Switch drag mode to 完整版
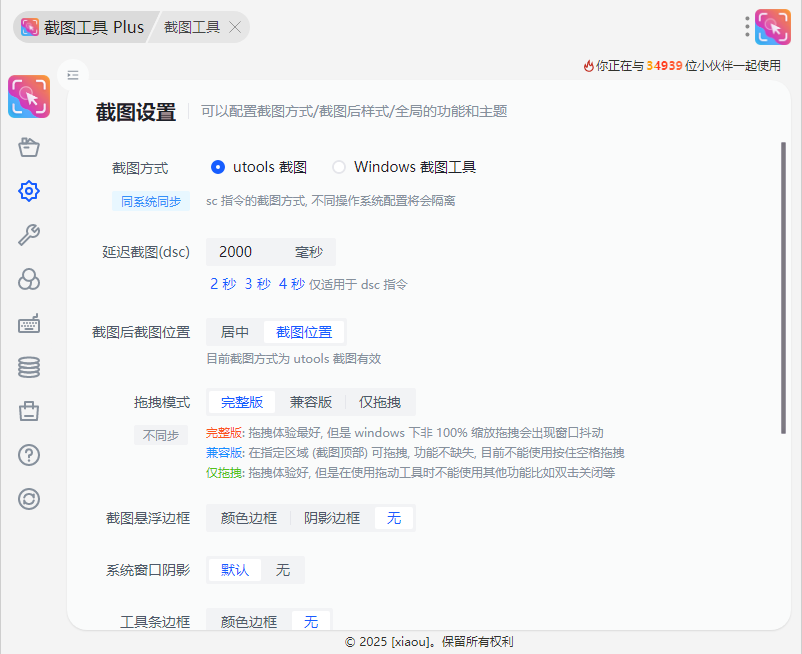 coord(242,402)
